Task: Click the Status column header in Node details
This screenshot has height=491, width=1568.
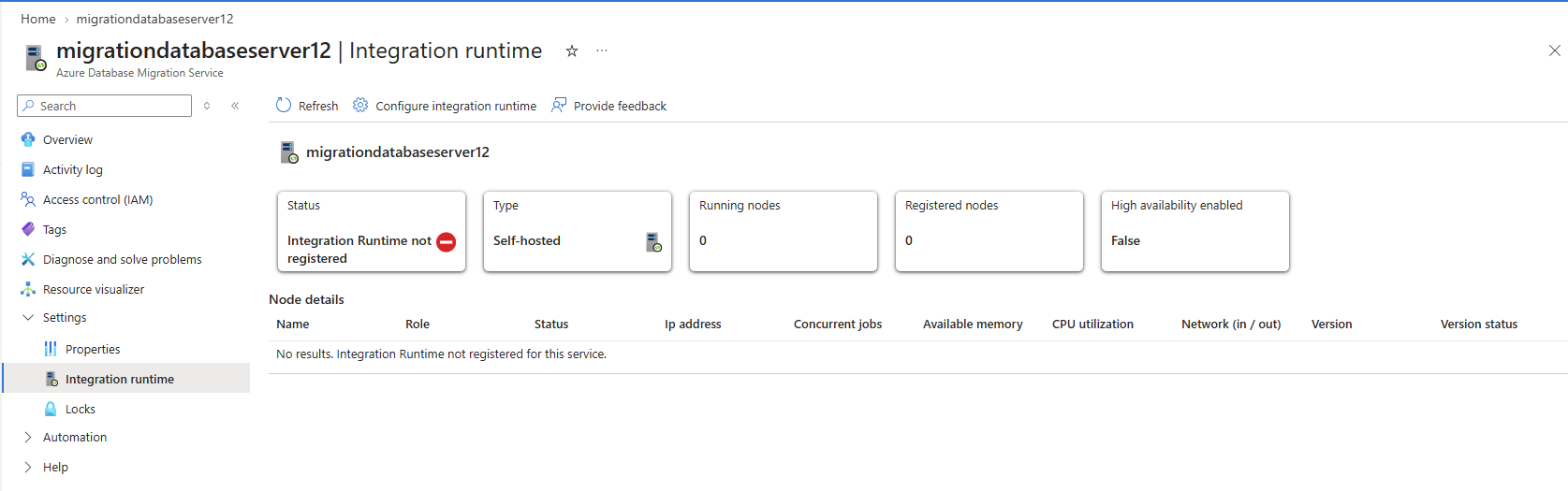Action: tap(551, 325)
